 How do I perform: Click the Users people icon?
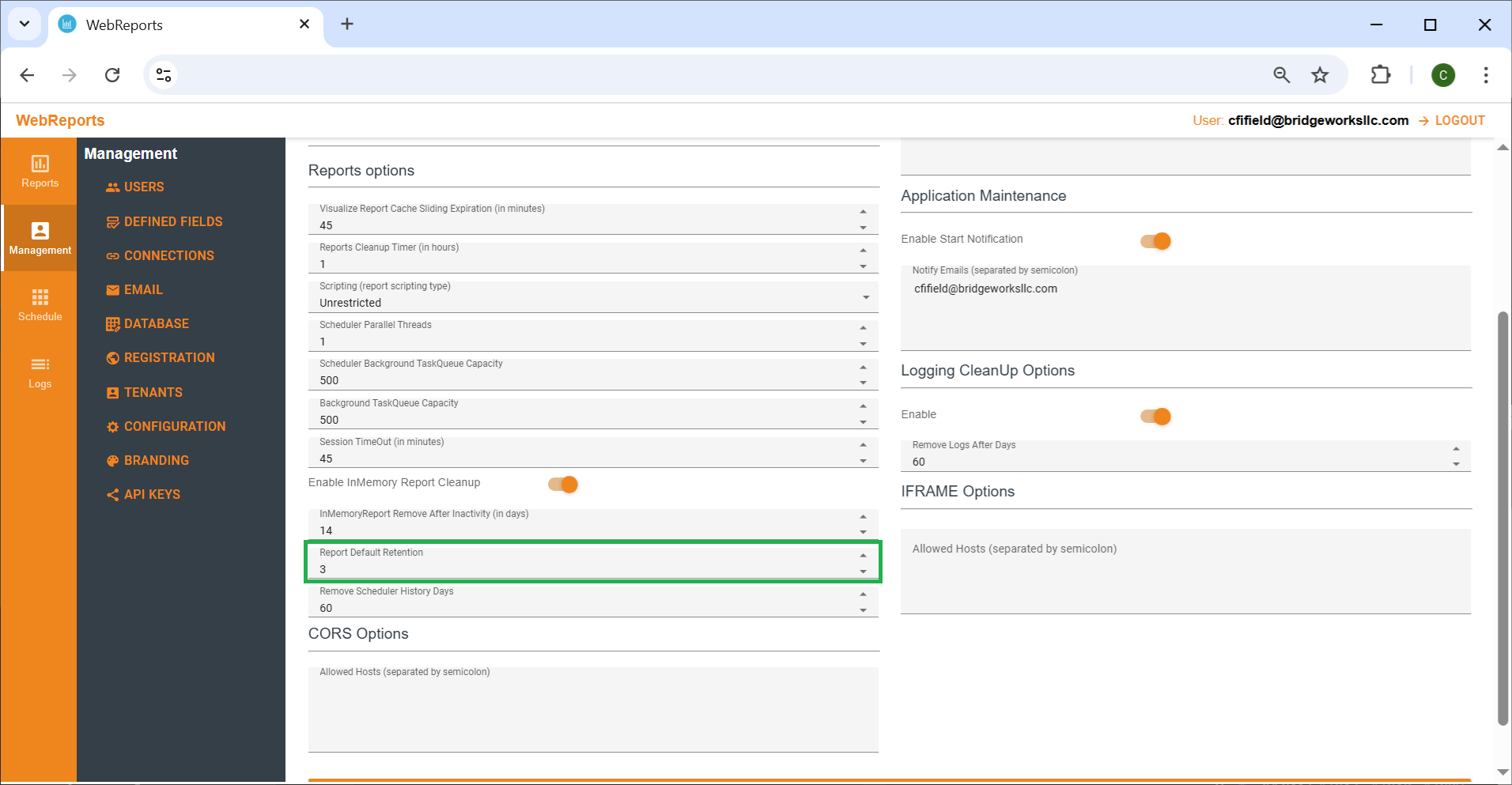[x=113, y=187]
